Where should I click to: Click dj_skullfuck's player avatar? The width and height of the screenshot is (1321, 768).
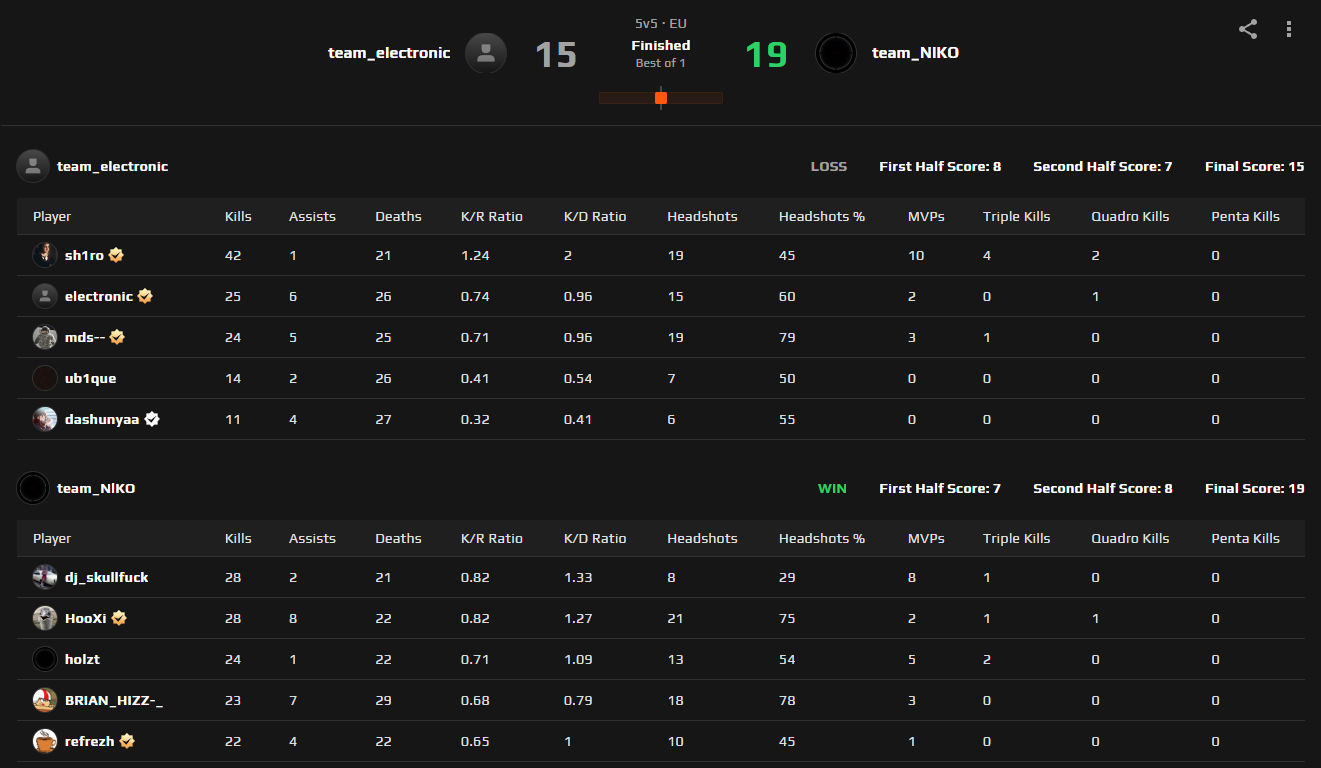(44, 577)
